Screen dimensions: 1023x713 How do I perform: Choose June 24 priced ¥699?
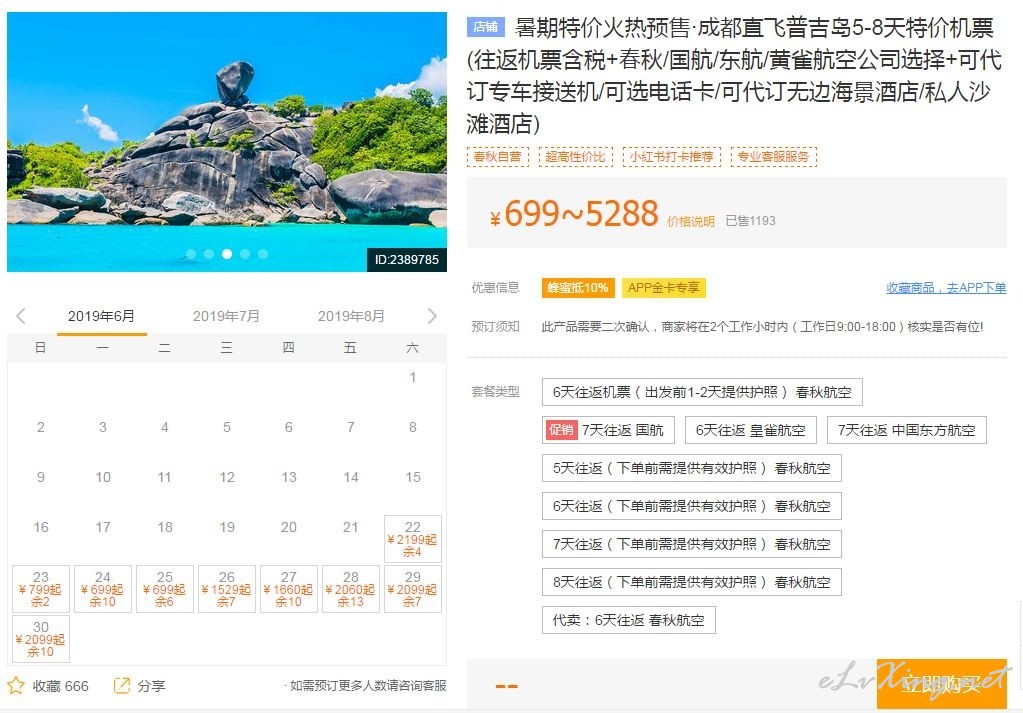point(102,589)
